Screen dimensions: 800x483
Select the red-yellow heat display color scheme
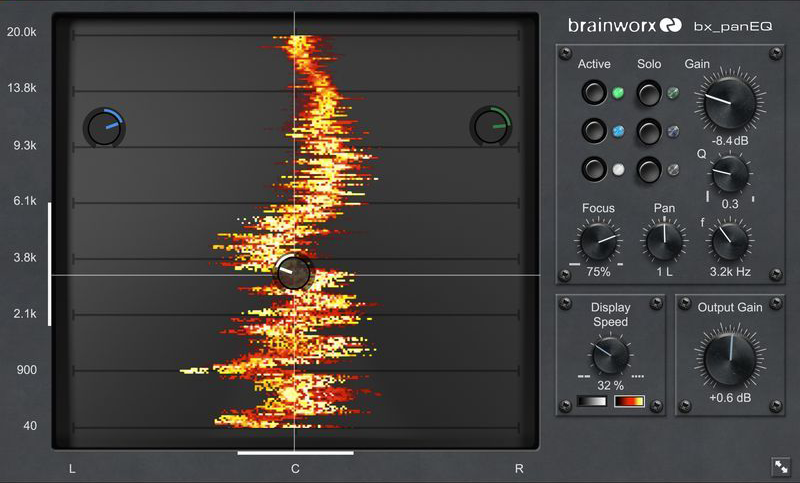(630, 403)
